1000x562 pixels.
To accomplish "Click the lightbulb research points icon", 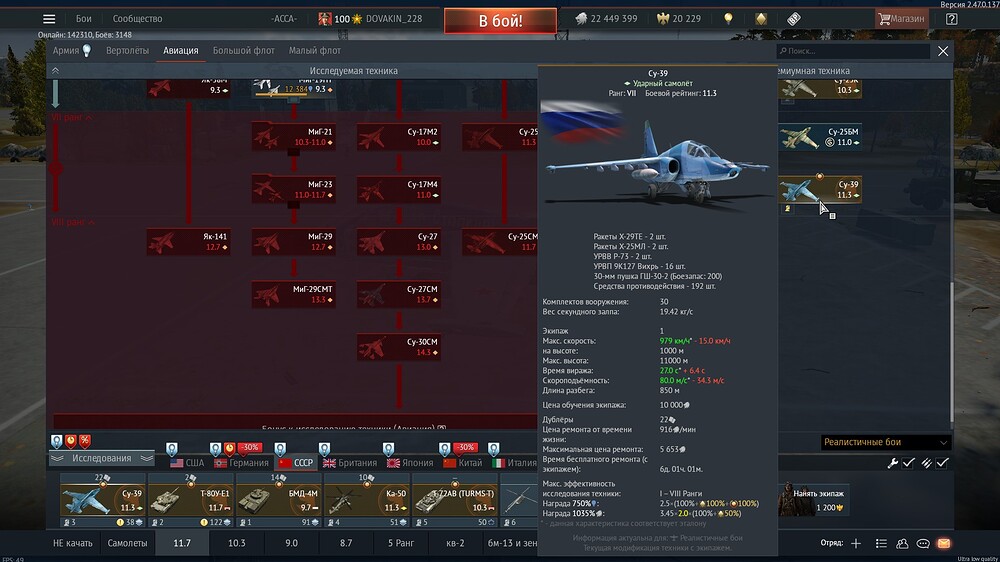I will point(728,18).
